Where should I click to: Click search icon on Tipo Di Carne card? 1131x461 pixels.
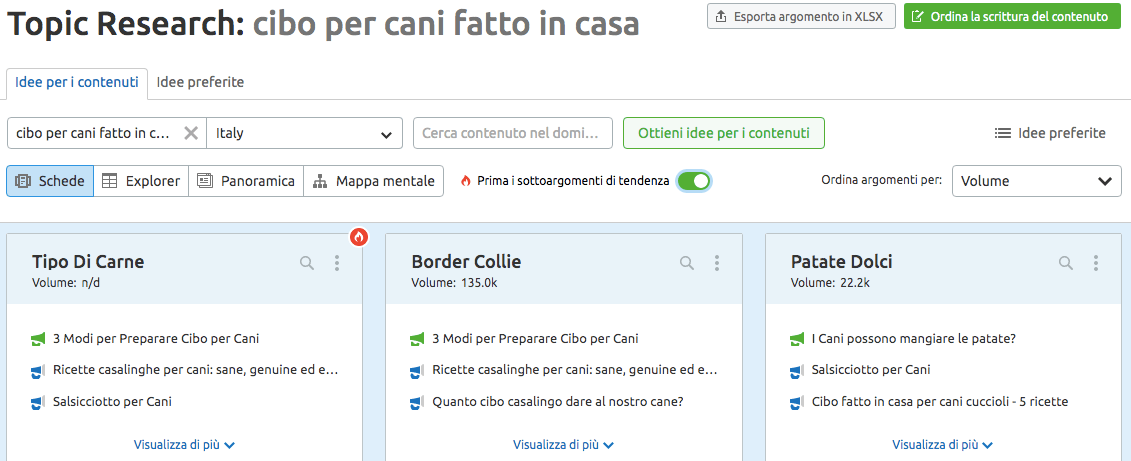click(x=307, y=263)
